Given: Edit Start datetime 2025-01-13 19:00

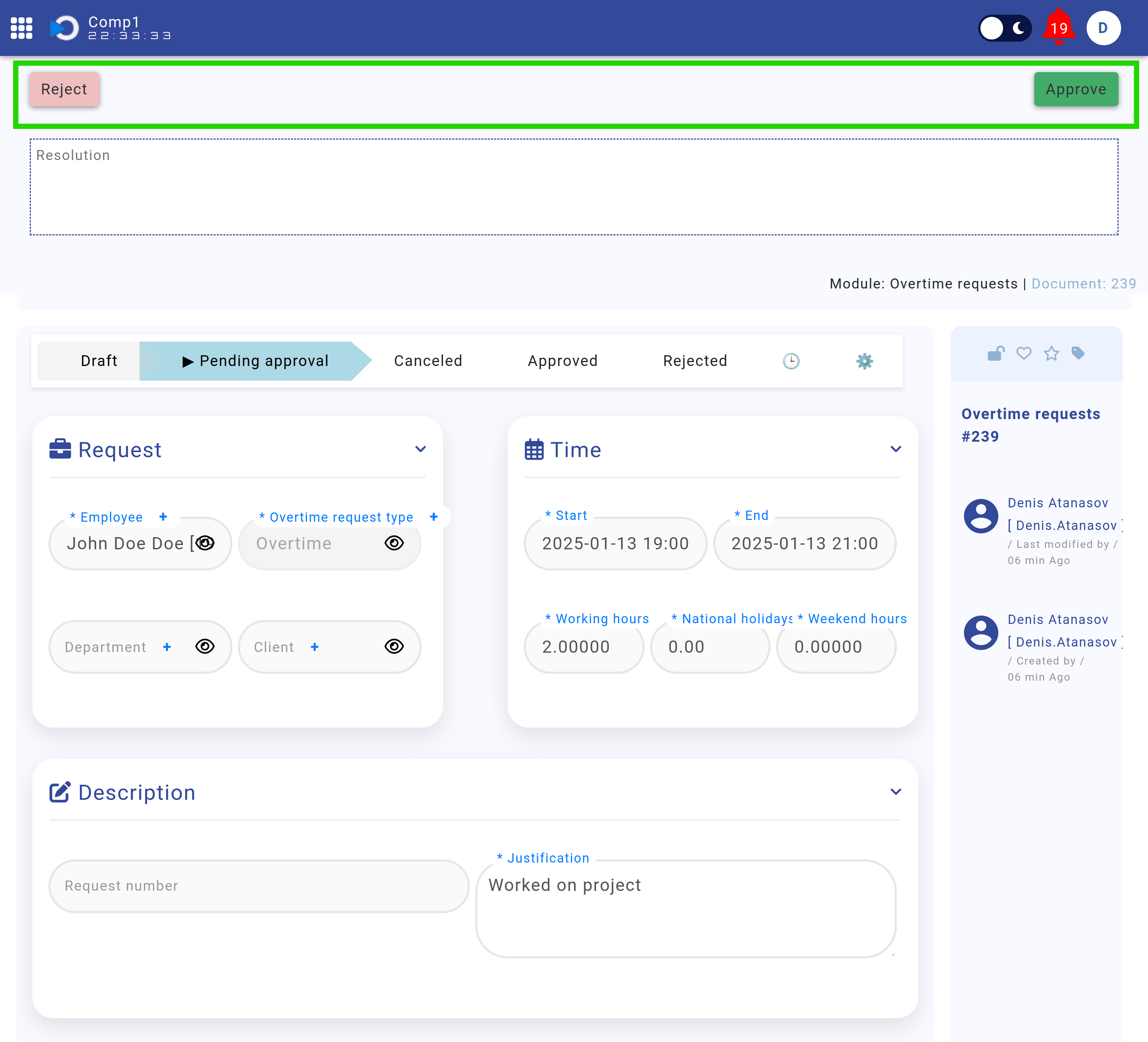Looking at the screenshot, I should [x=615, y=543].
